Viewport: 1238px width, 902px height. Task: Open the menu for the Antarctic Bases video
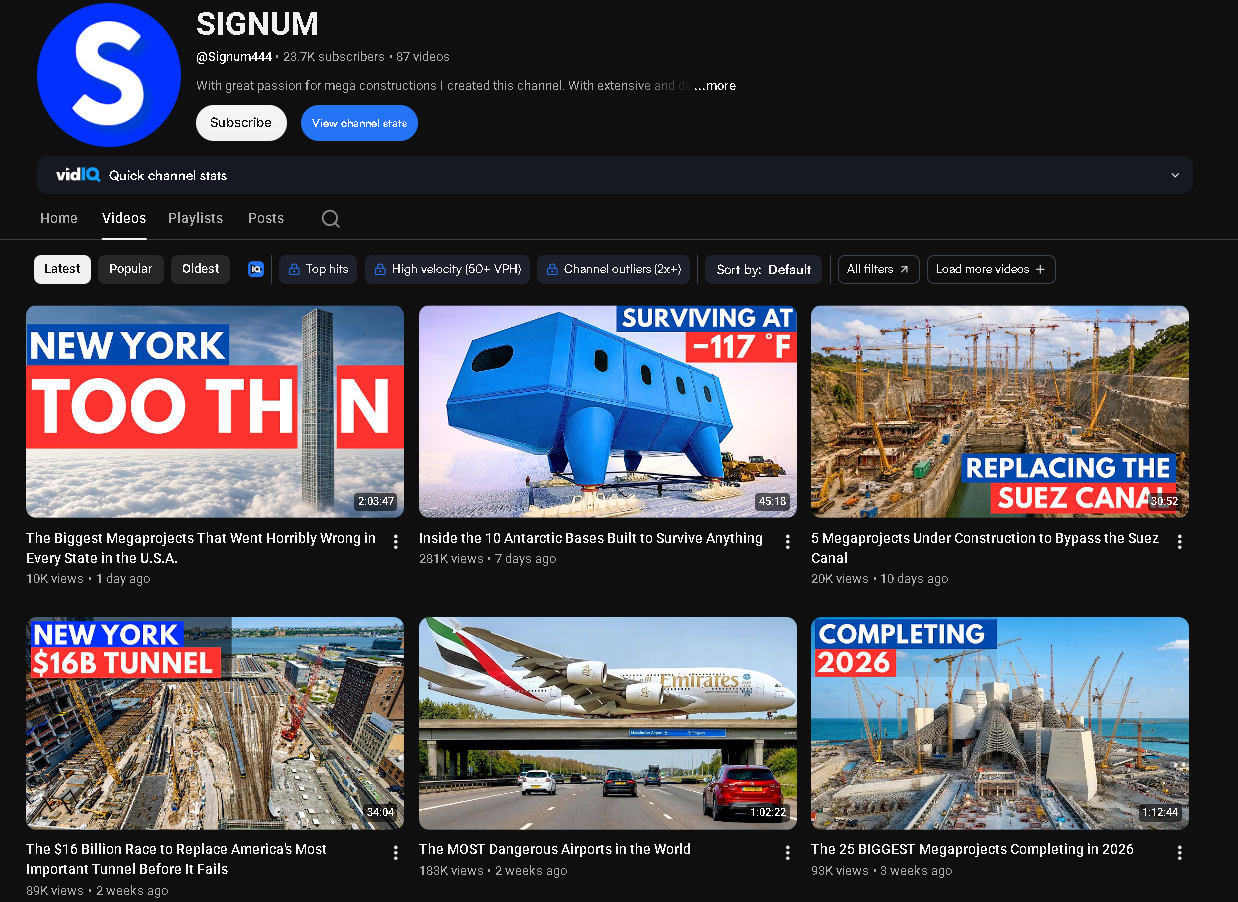[788, 542]
